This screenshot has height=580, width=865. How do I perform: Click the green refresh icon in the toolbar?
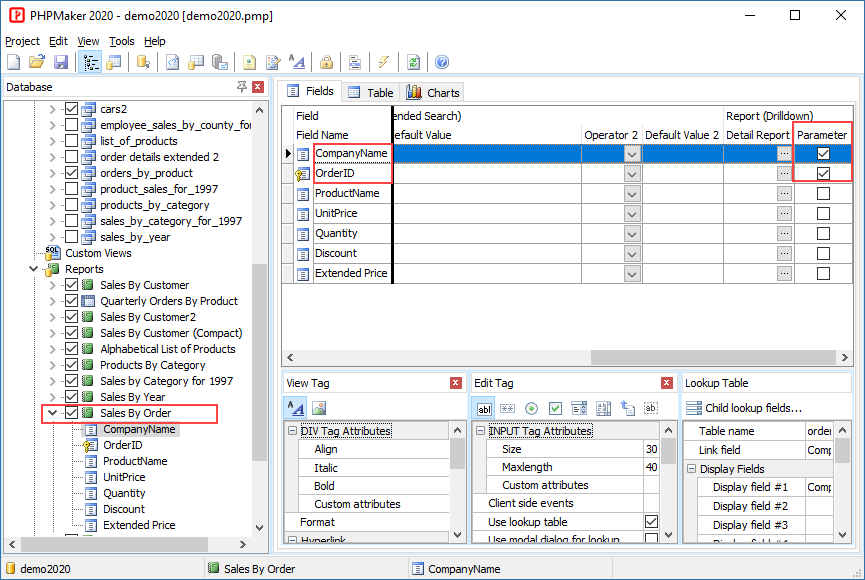click(x=413, y=63)
